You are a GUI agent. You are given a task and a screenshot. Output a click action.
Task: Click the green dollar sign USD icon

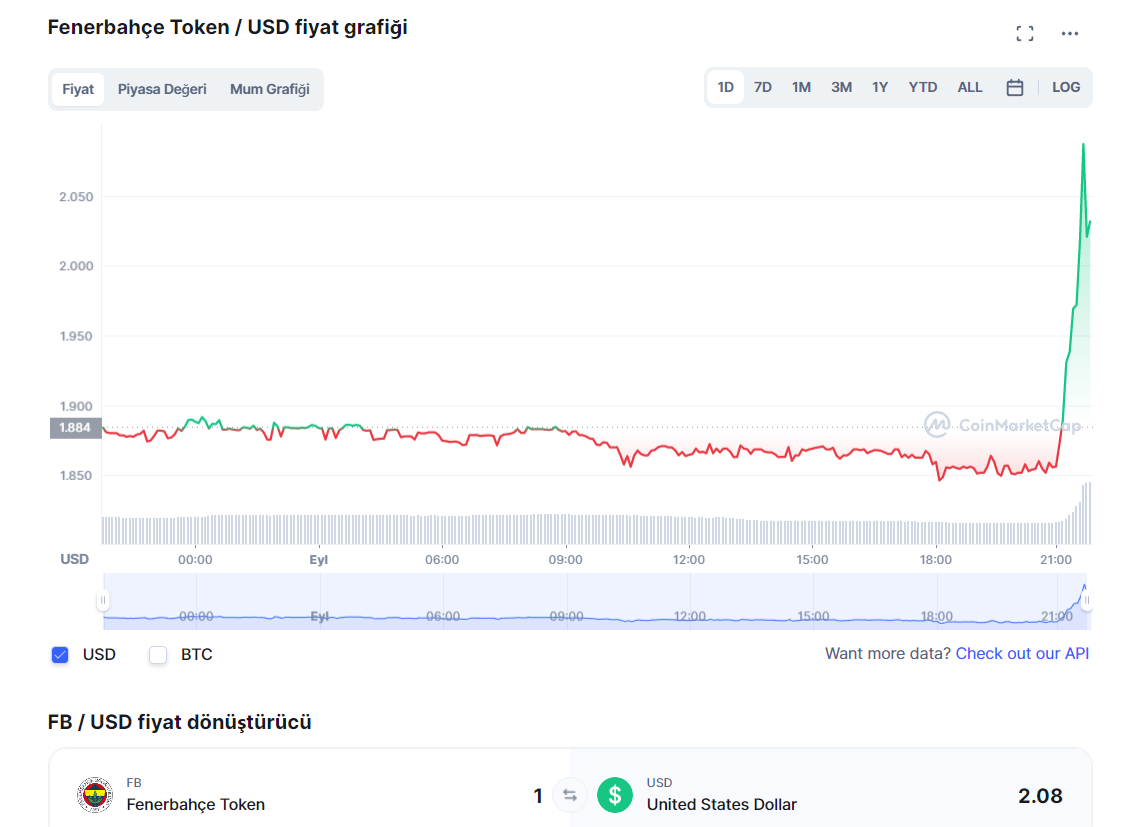pyautogui.click(x=615, y=796)
